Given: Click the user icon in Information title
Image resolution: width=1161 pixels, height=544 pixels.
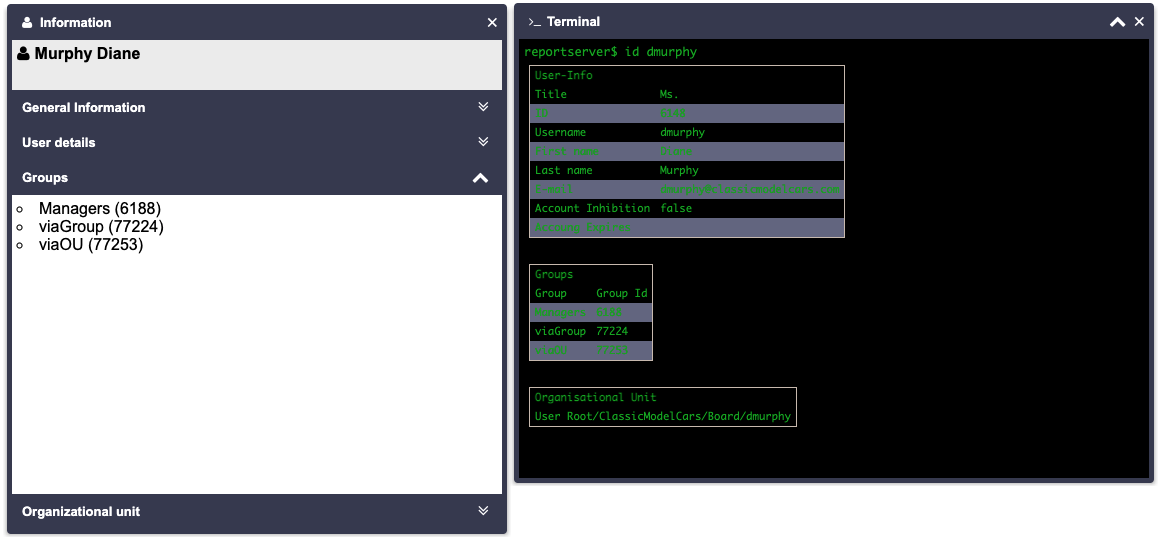Looking at the screenshot, I should (27, 23).
